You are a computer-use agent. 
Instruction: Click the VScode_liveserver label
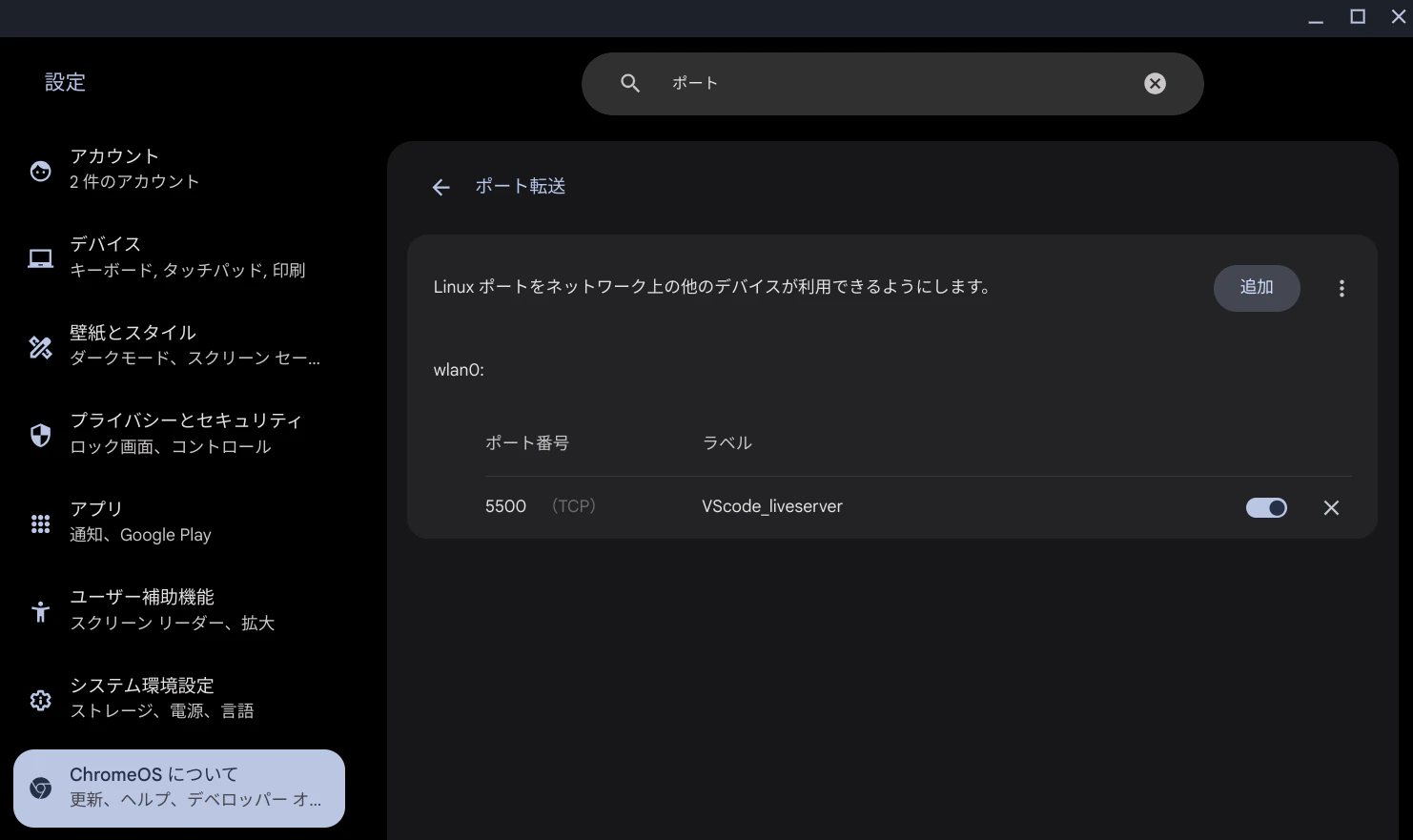pyautogui.click(x=772, y=506)
